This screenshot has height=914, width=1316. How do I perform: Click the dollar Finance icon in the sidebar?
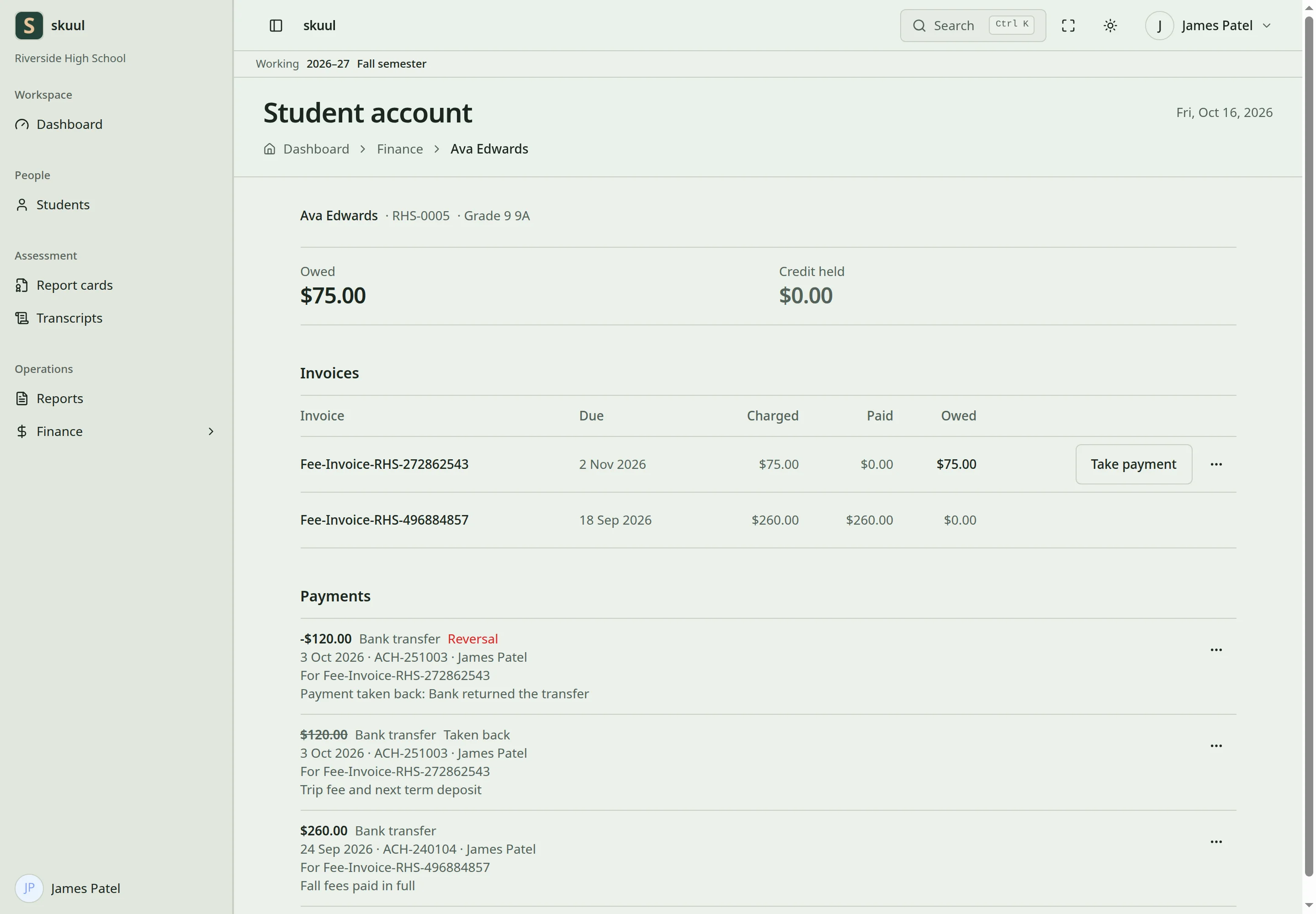[22, 431]
